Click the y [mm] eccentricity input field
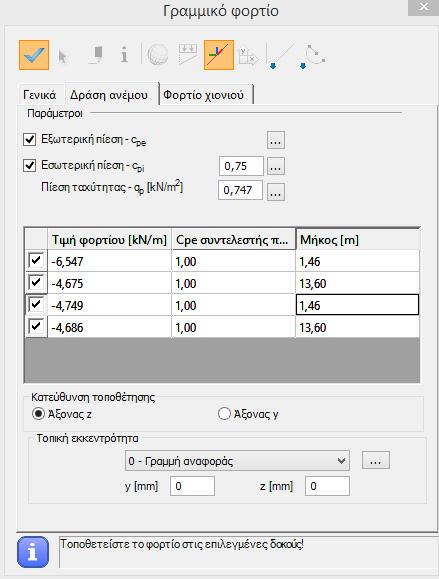 192,486
